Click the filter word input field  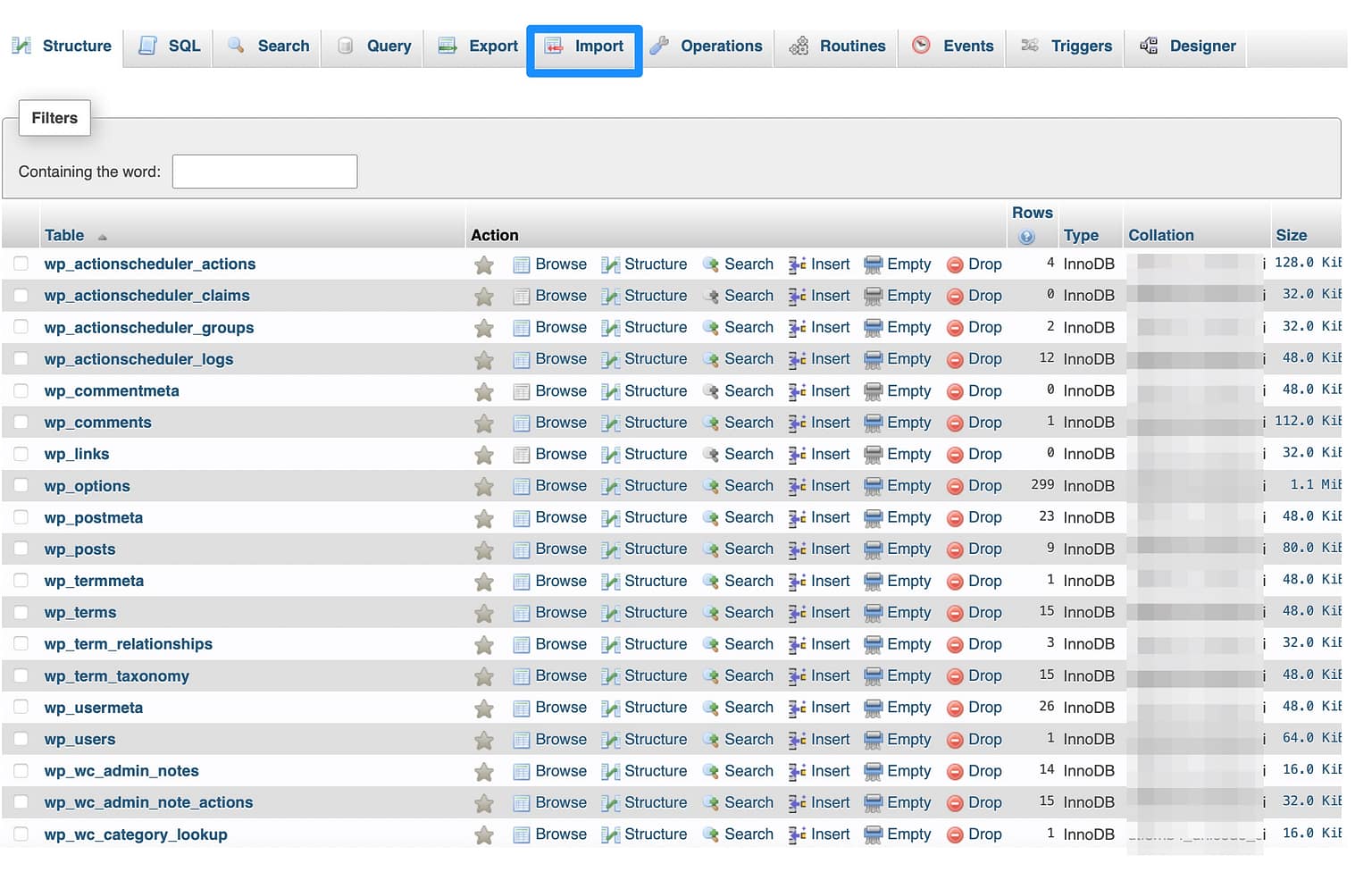[264, 171]
